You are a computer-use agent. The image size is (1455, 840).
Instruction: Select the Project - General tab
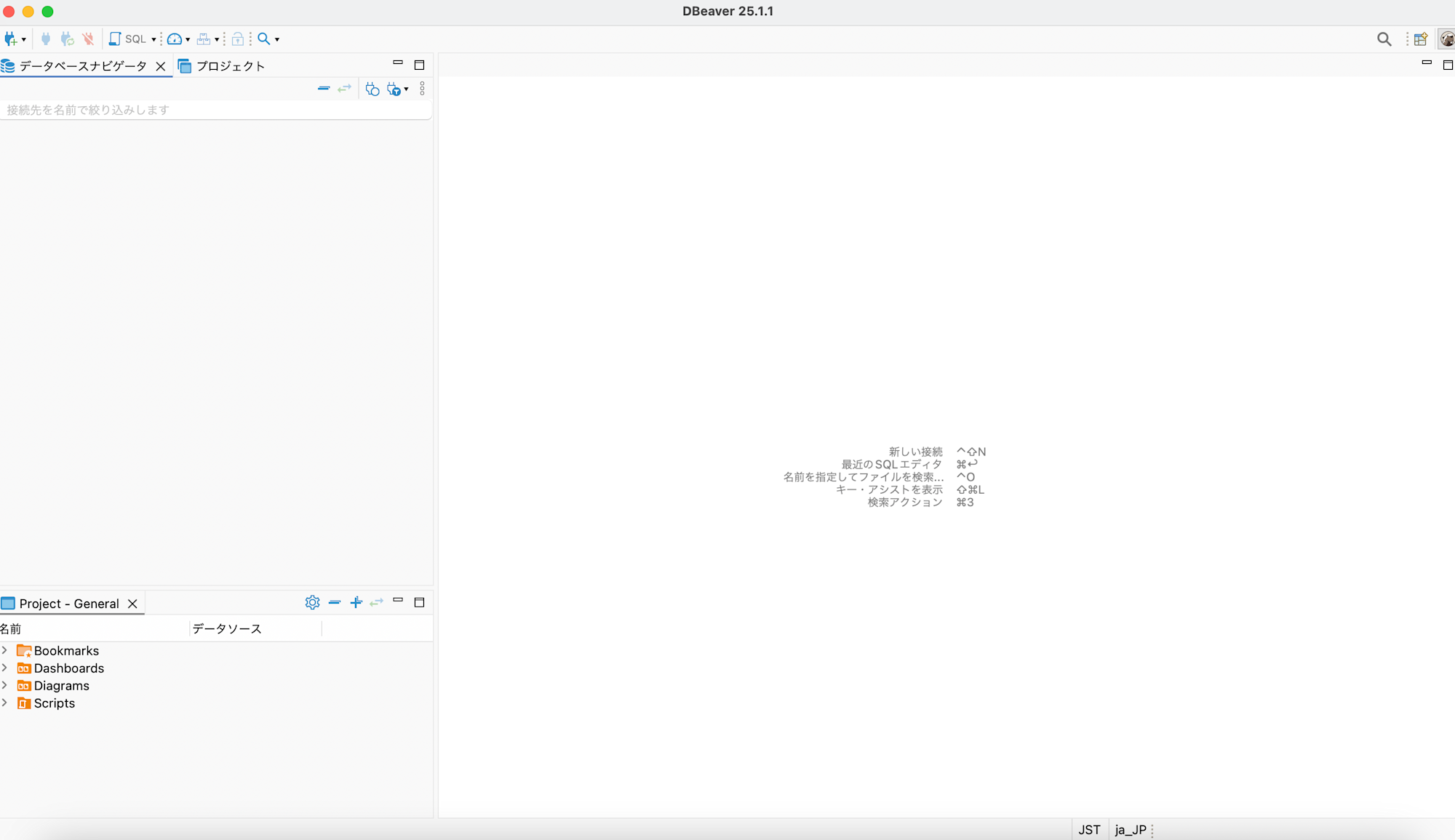click(69, 604)
